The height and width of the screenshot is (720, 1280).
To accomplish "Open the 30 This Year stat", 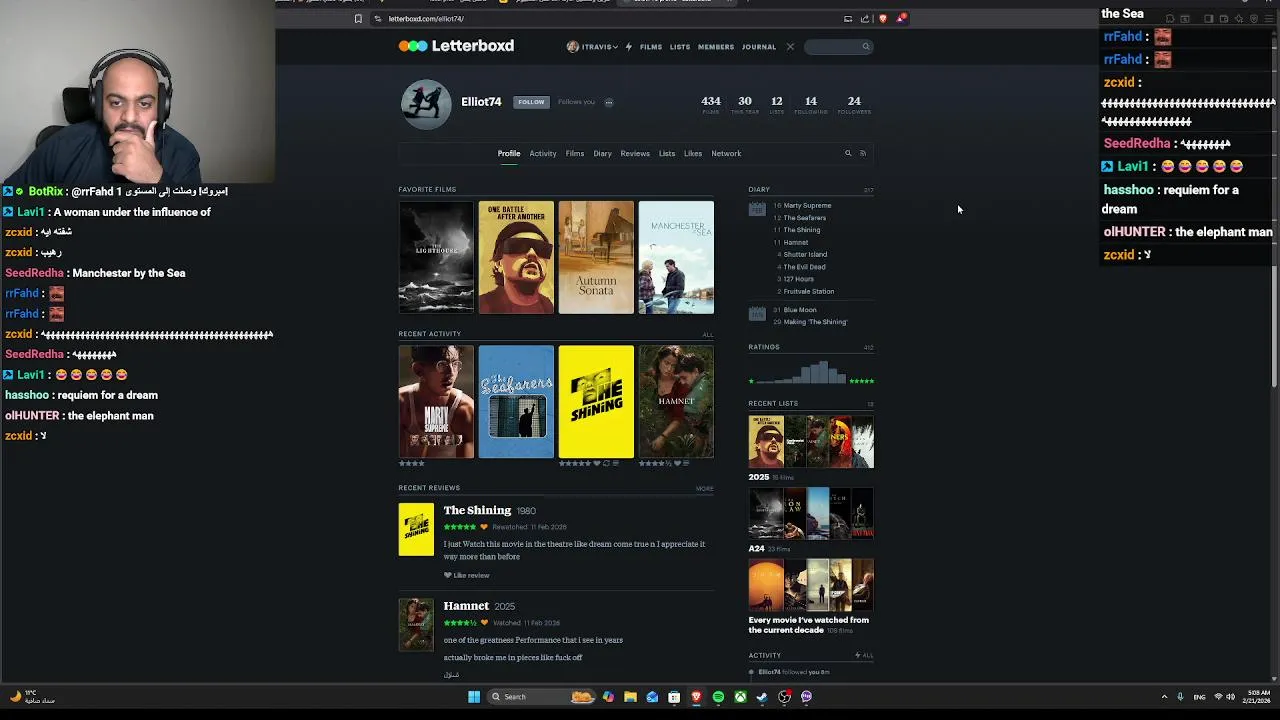I will 745,104.
